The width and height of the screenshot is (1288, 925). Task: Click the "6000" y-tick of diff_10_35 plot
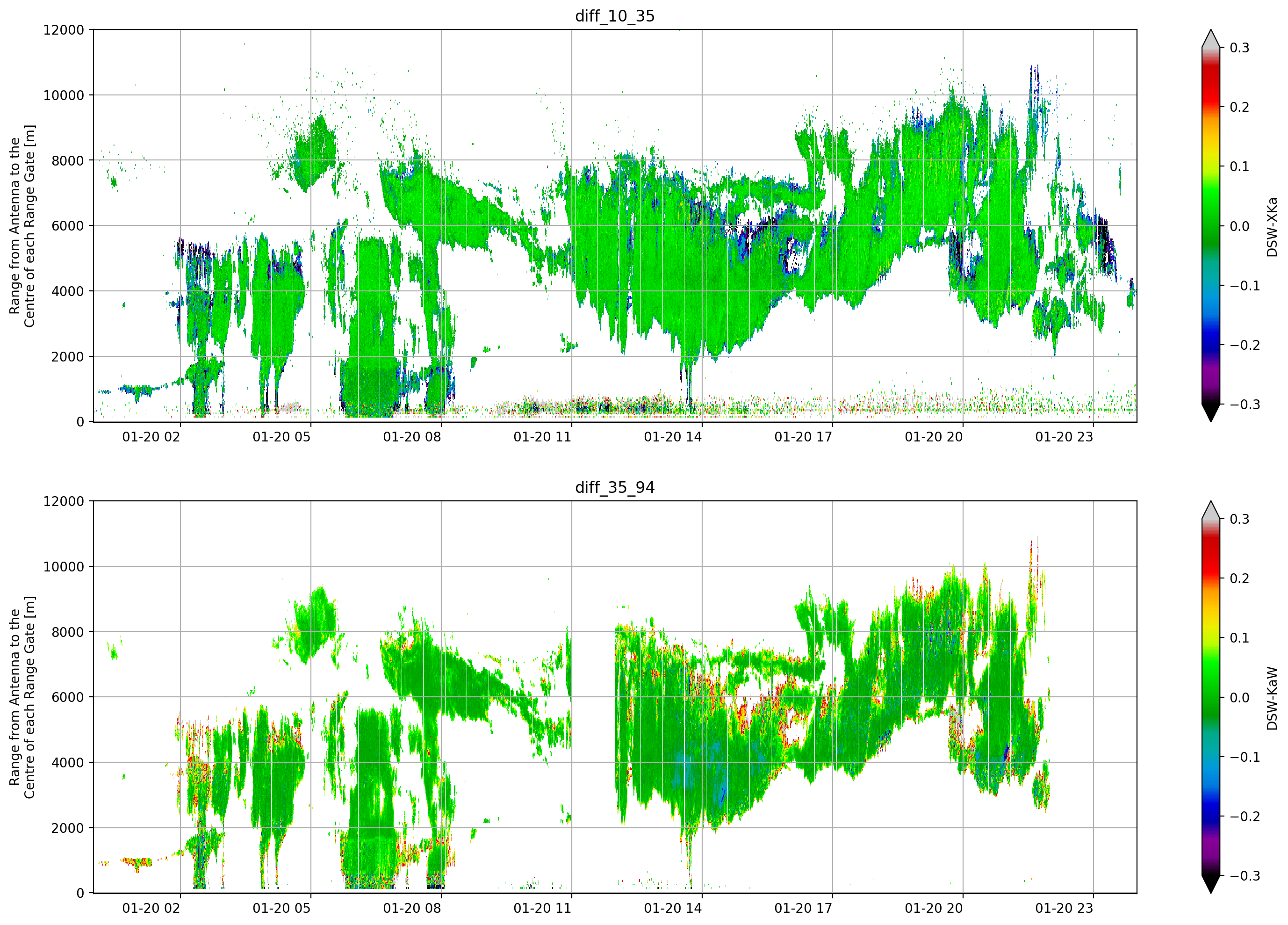point(68,226)
